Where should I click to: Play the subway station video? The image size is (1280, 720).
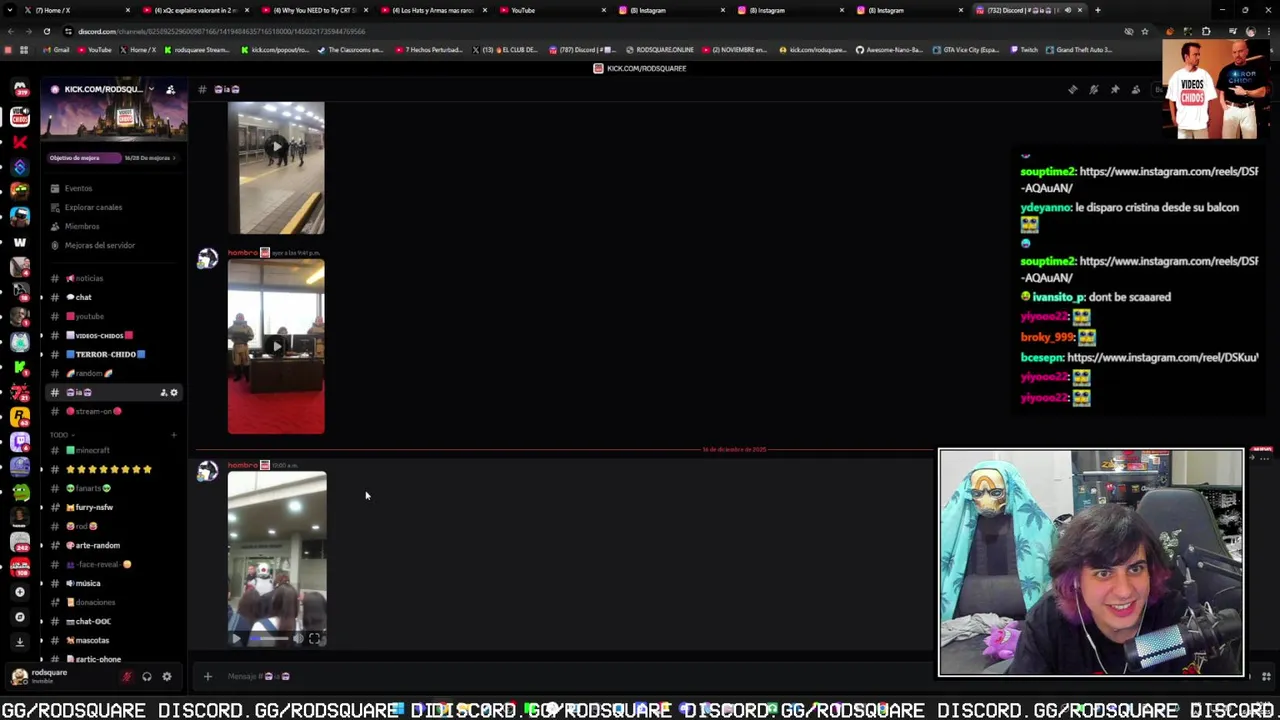pos(276,147)
